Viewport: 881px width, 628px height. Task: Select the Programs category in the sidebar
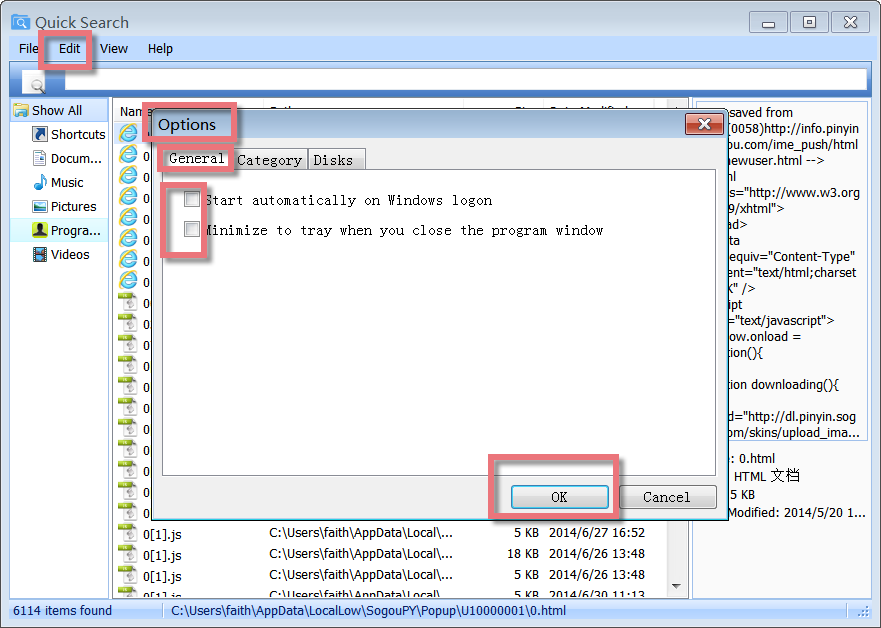pos(64,230)
